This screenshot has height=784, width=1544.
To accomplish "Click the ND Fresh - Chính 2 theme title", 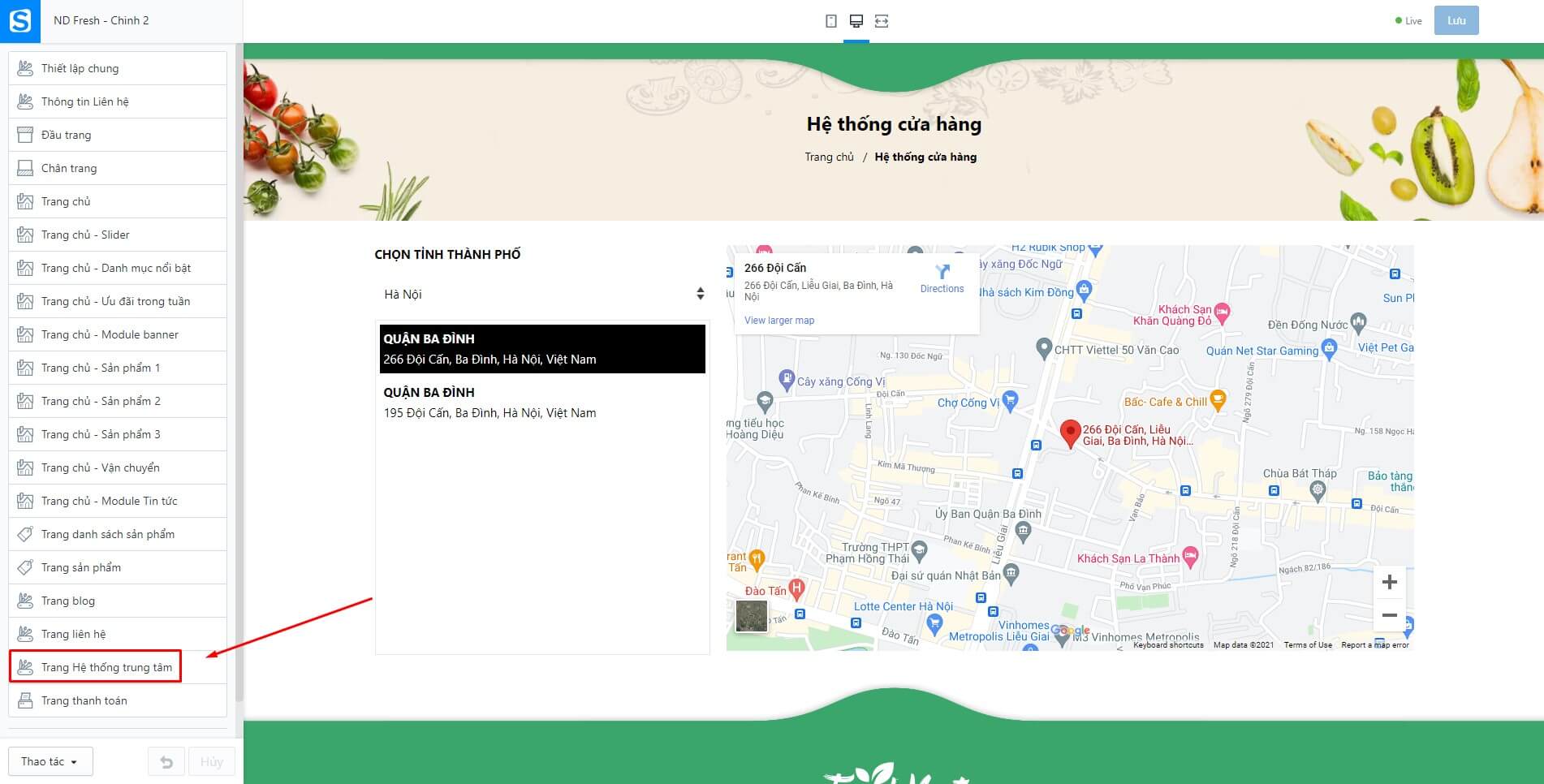I will [101, 20].
